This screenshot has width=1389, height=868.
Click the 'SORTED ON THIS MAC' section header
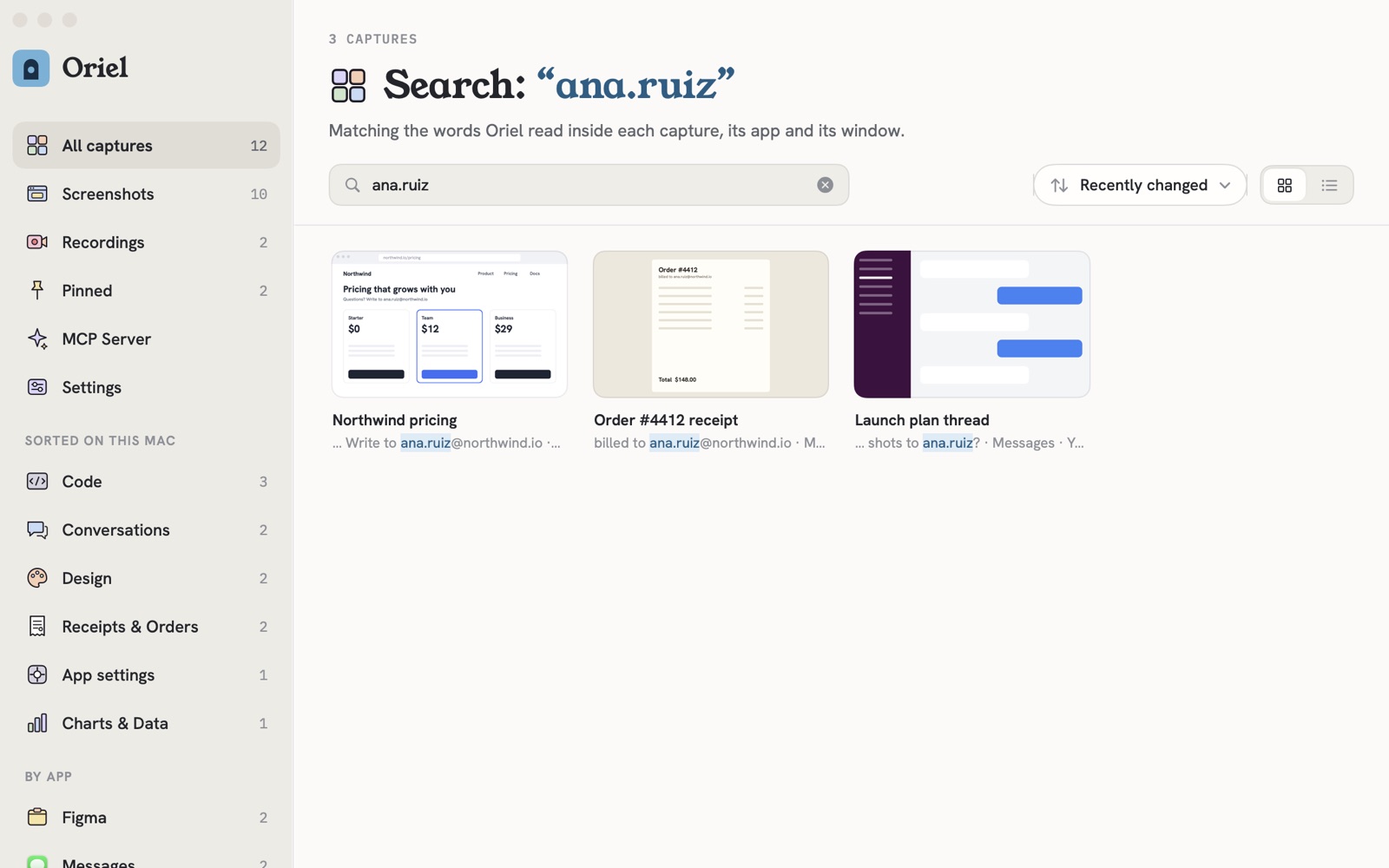(100, 440)
